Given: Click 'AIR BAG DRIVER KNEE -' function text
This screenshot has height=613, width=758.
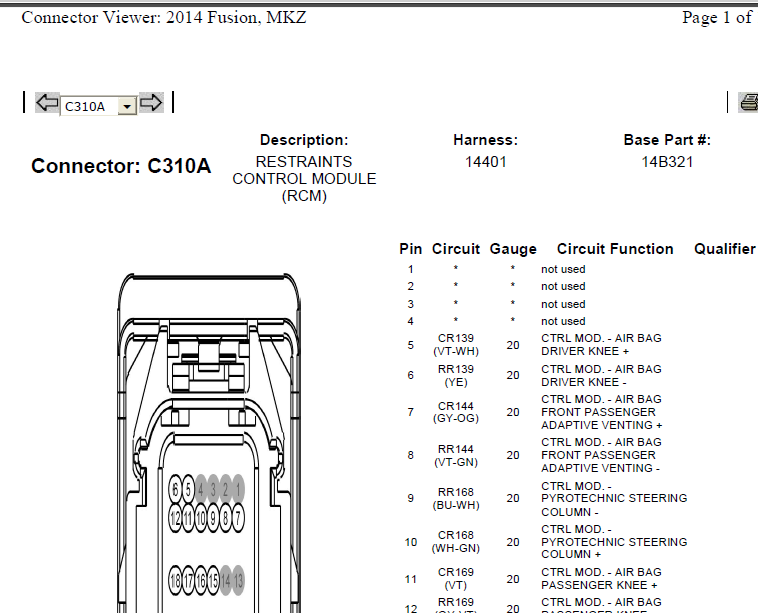Looking at the screenshot, I should pos(601,376).
